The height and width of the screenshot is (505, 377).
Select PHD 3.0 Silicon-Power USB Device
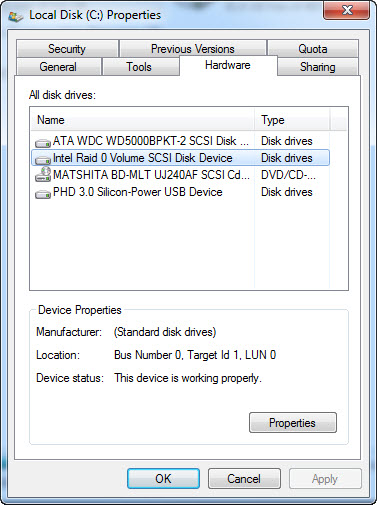[180, 192]
